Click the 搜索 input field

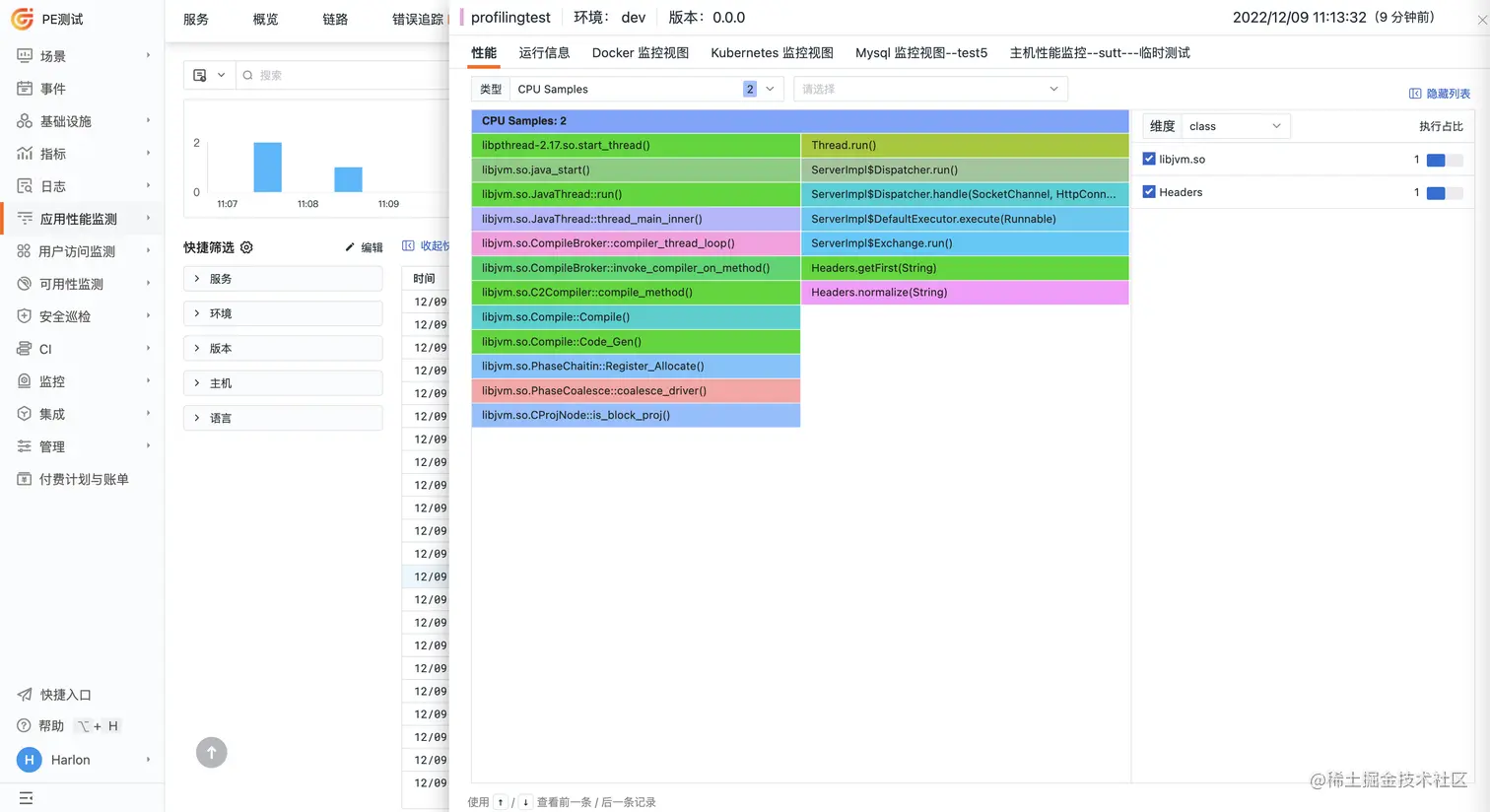(x=345, y=75)
